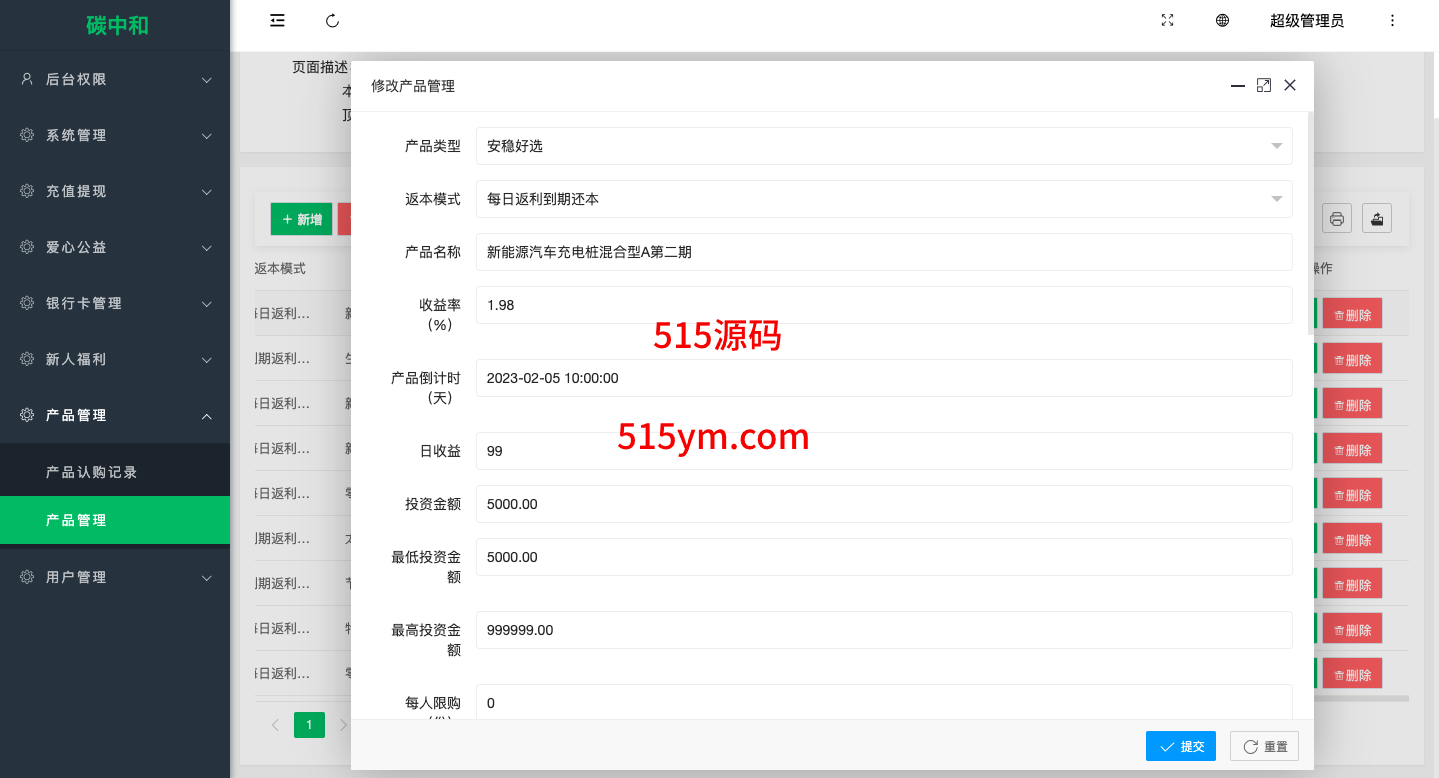Open the 返本模式 dropdown

click(x=884, y=199)
